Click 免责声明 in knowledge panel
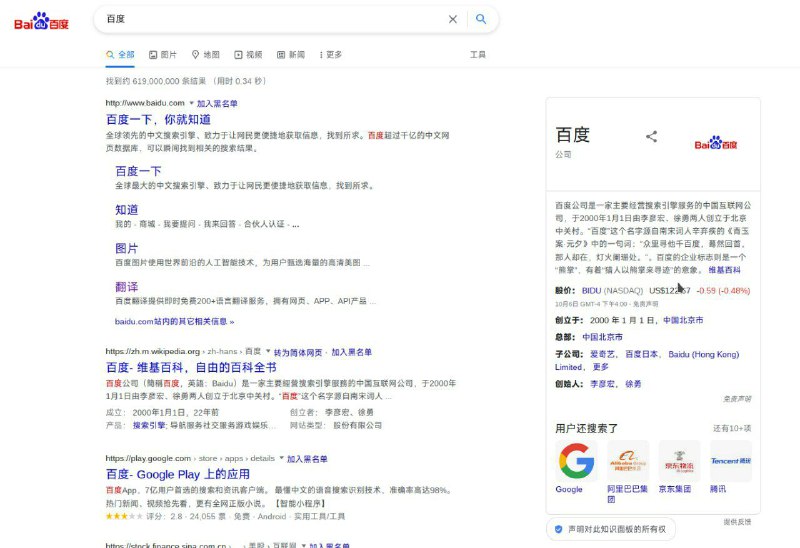 pos(737,398)
